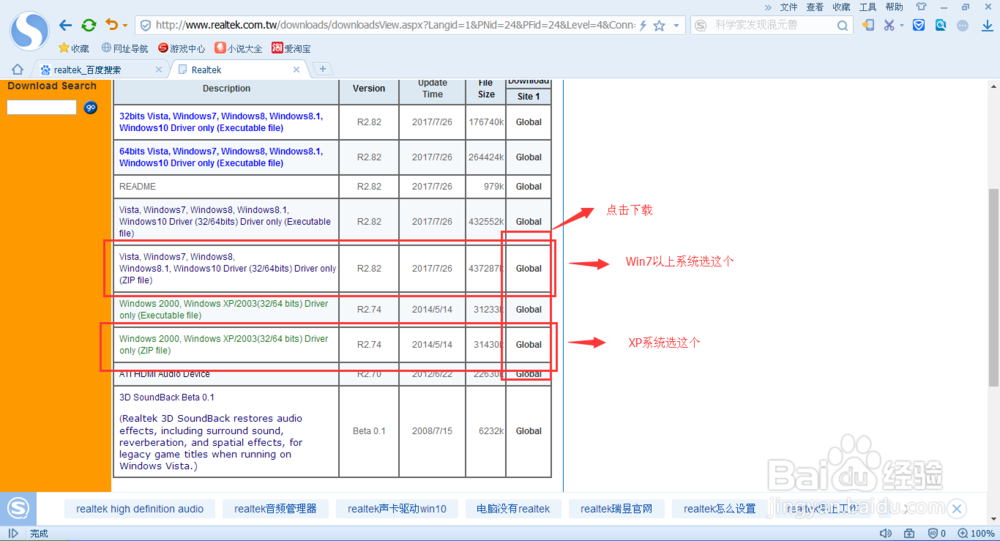Open the 小说大全 bookmark

coord(238,48)
